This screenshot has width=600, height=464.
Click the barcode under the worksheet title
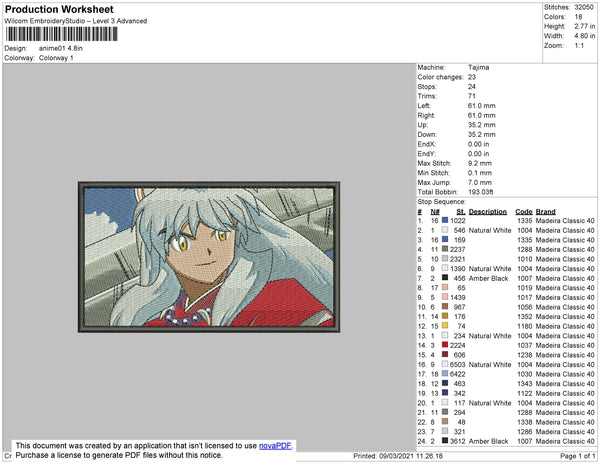[x=61, y=34]
